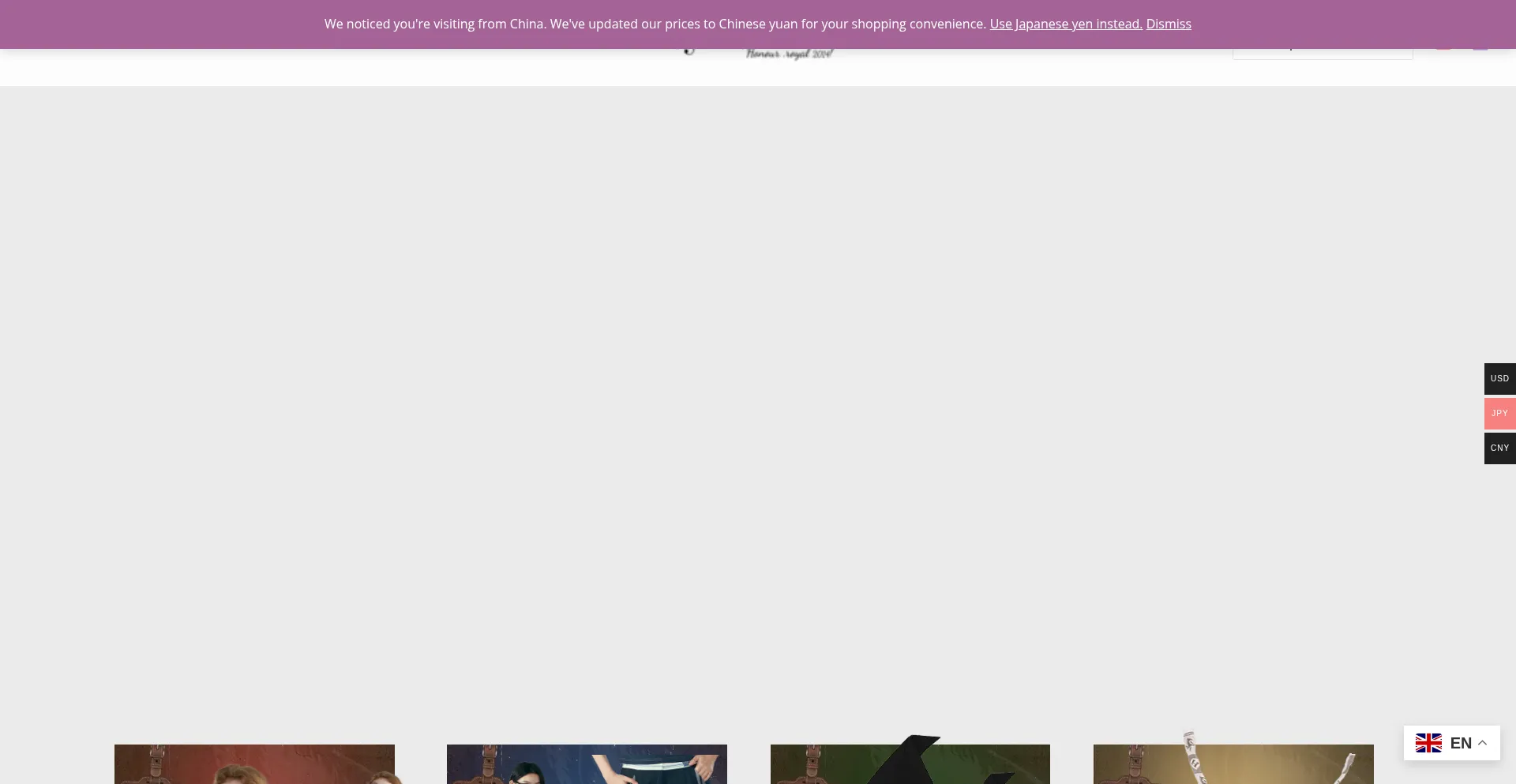Open the blue-background product thumbnail
Image resolution: width=1516 pixels, height=784 pixels.
587,764
